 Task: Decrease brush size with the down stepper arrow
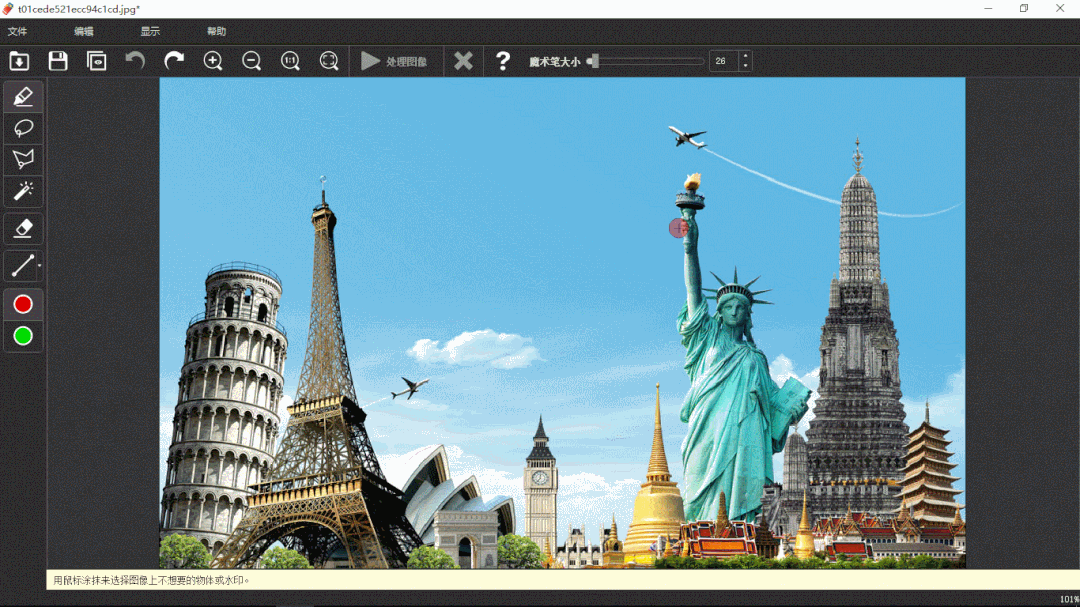[745, 66]
